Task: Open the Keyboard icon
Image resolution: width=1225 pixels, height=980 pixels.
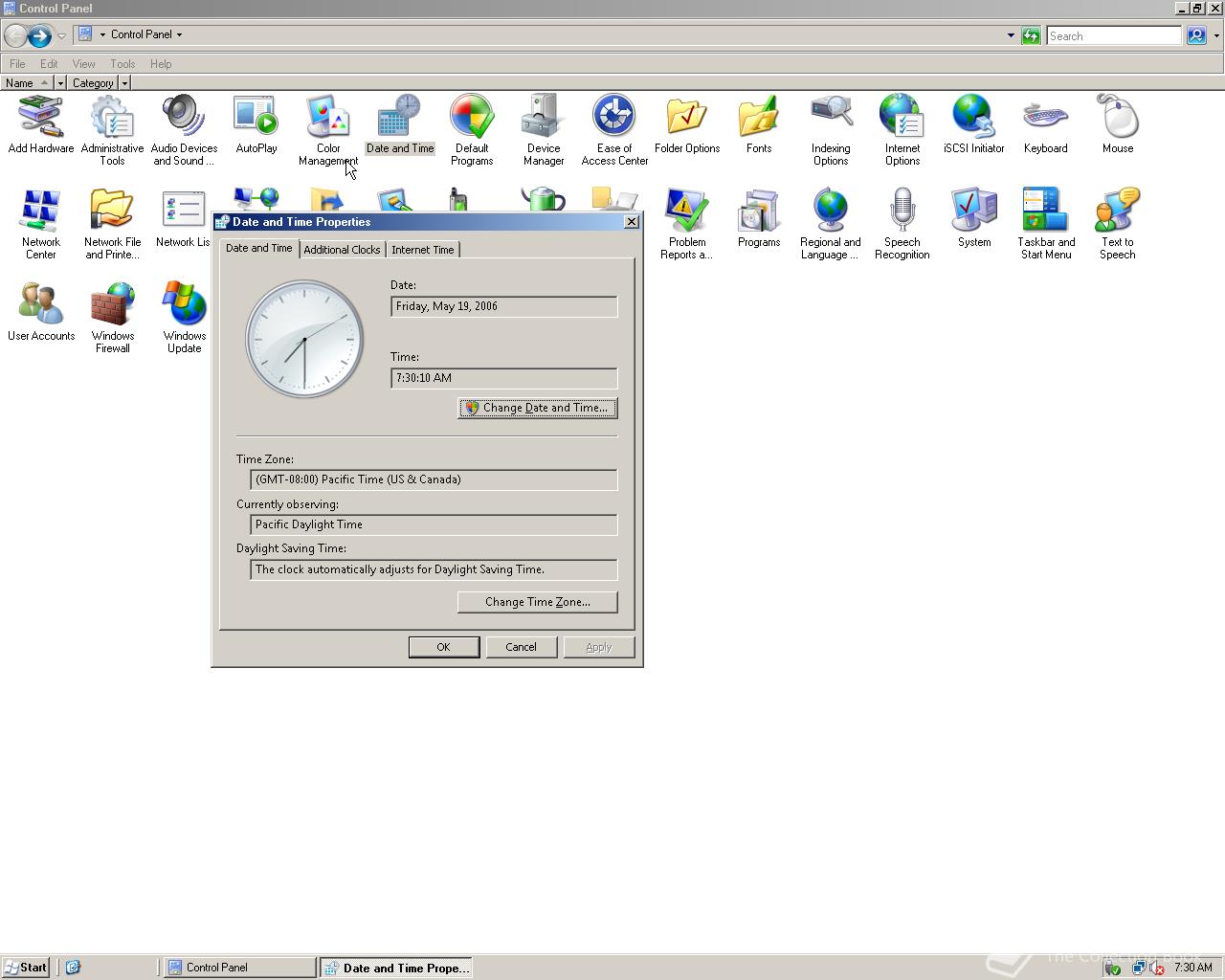Action: (1045, 125)
